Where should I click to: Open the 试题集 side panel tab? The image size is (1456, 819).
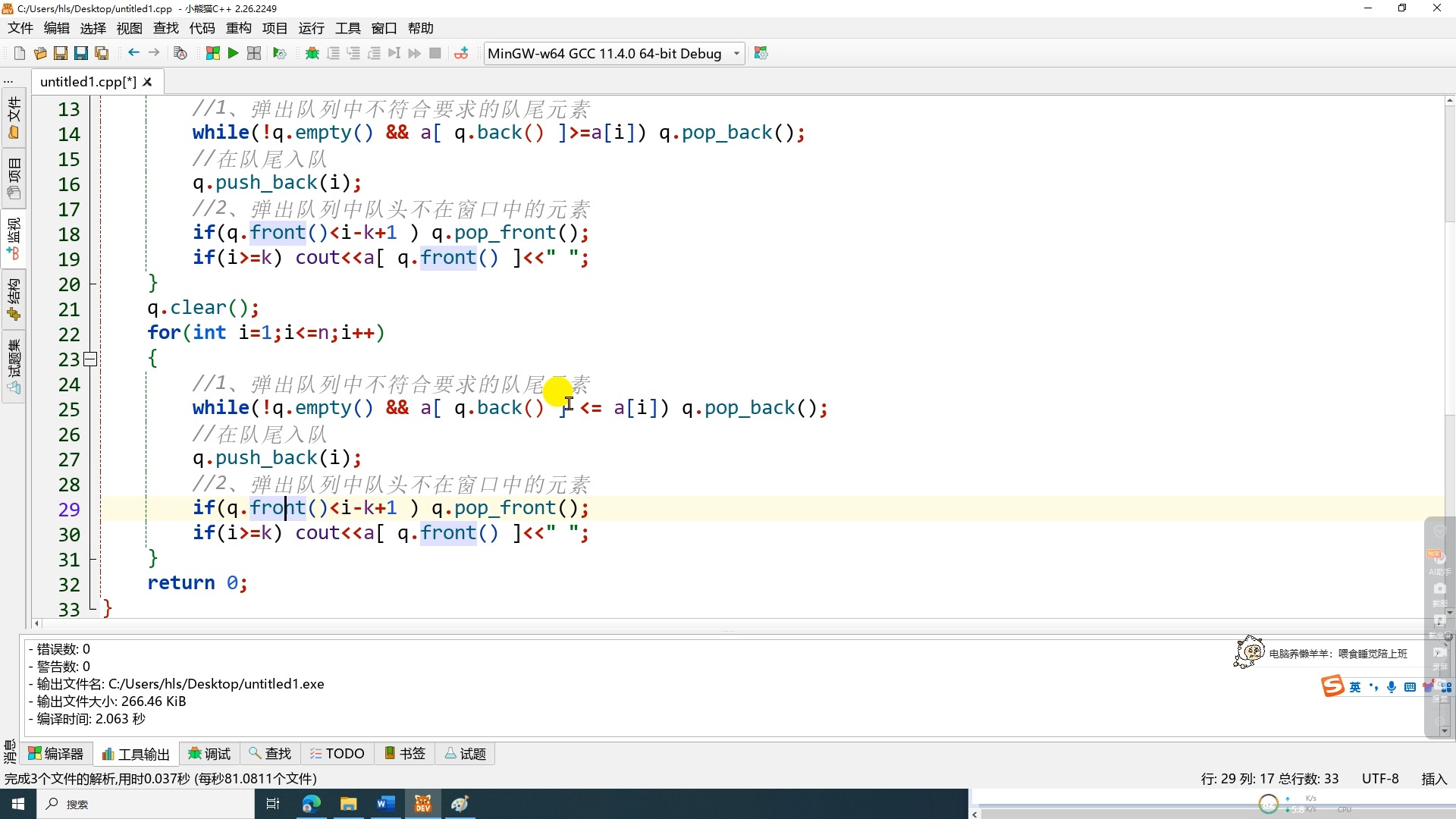point(14,367)
